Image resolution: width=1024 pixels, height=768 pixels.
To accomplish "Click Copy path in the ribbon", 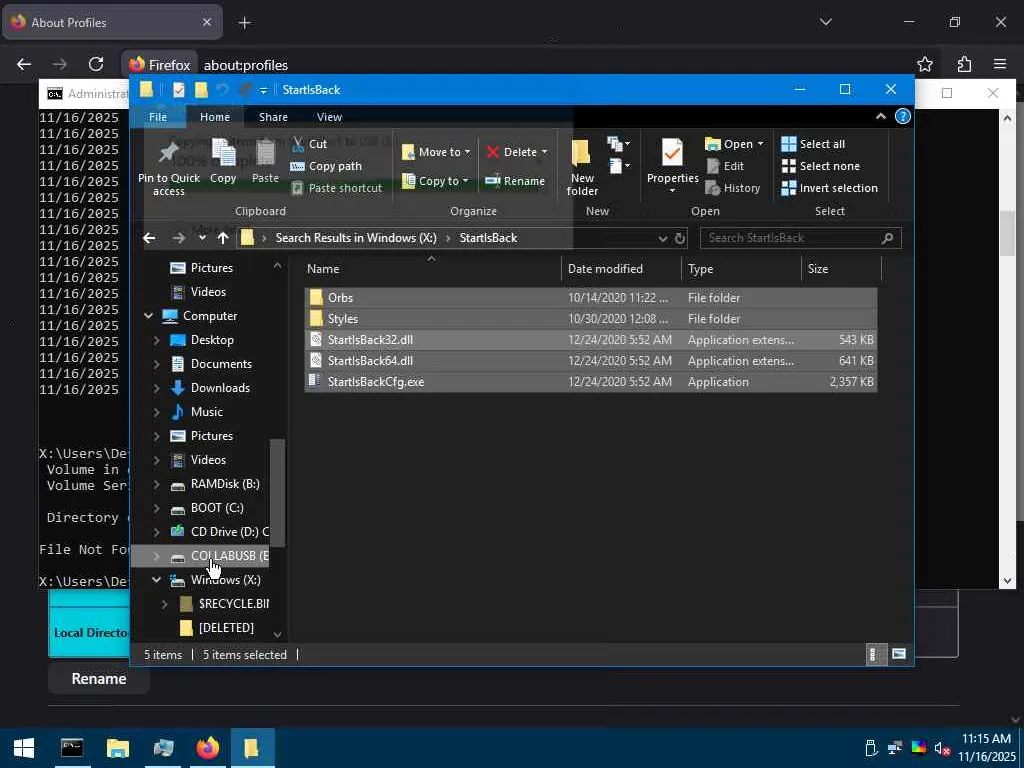I will (326, 166).
